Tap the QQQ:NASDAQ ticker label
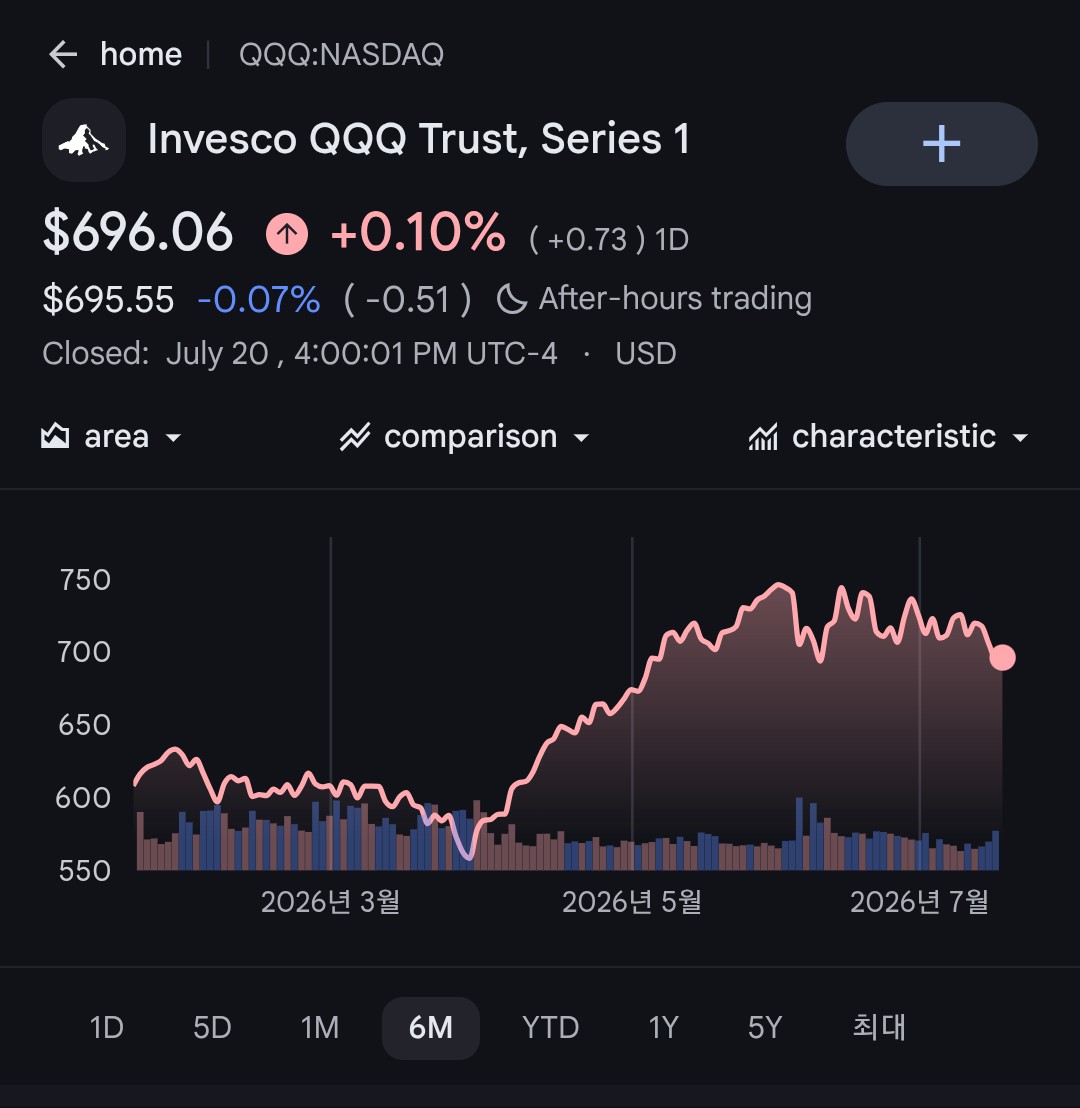 [x=341, y=54]
